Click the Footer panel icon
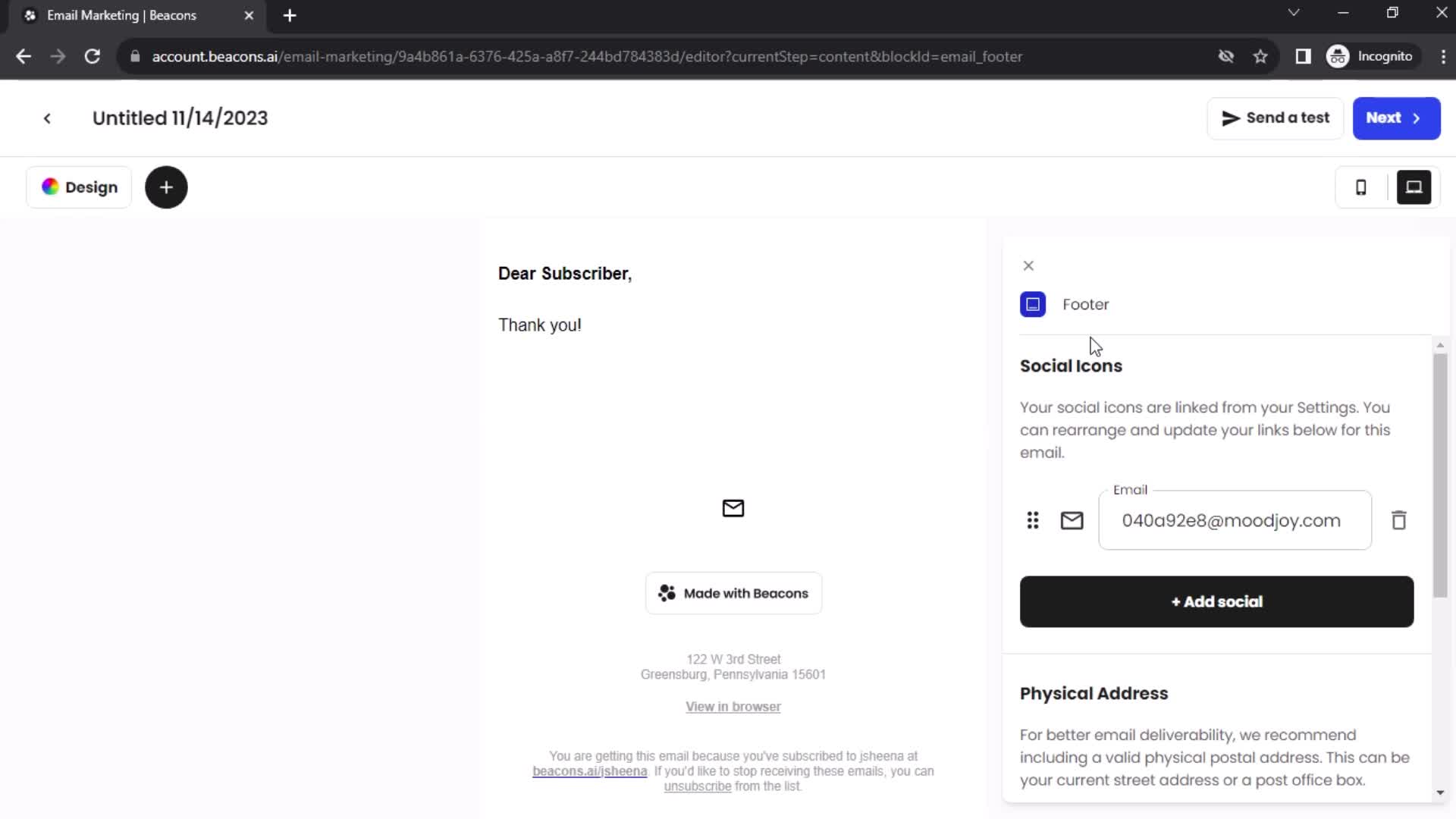The height and width of the screenshot is (819, 1456). (1033, 304)
